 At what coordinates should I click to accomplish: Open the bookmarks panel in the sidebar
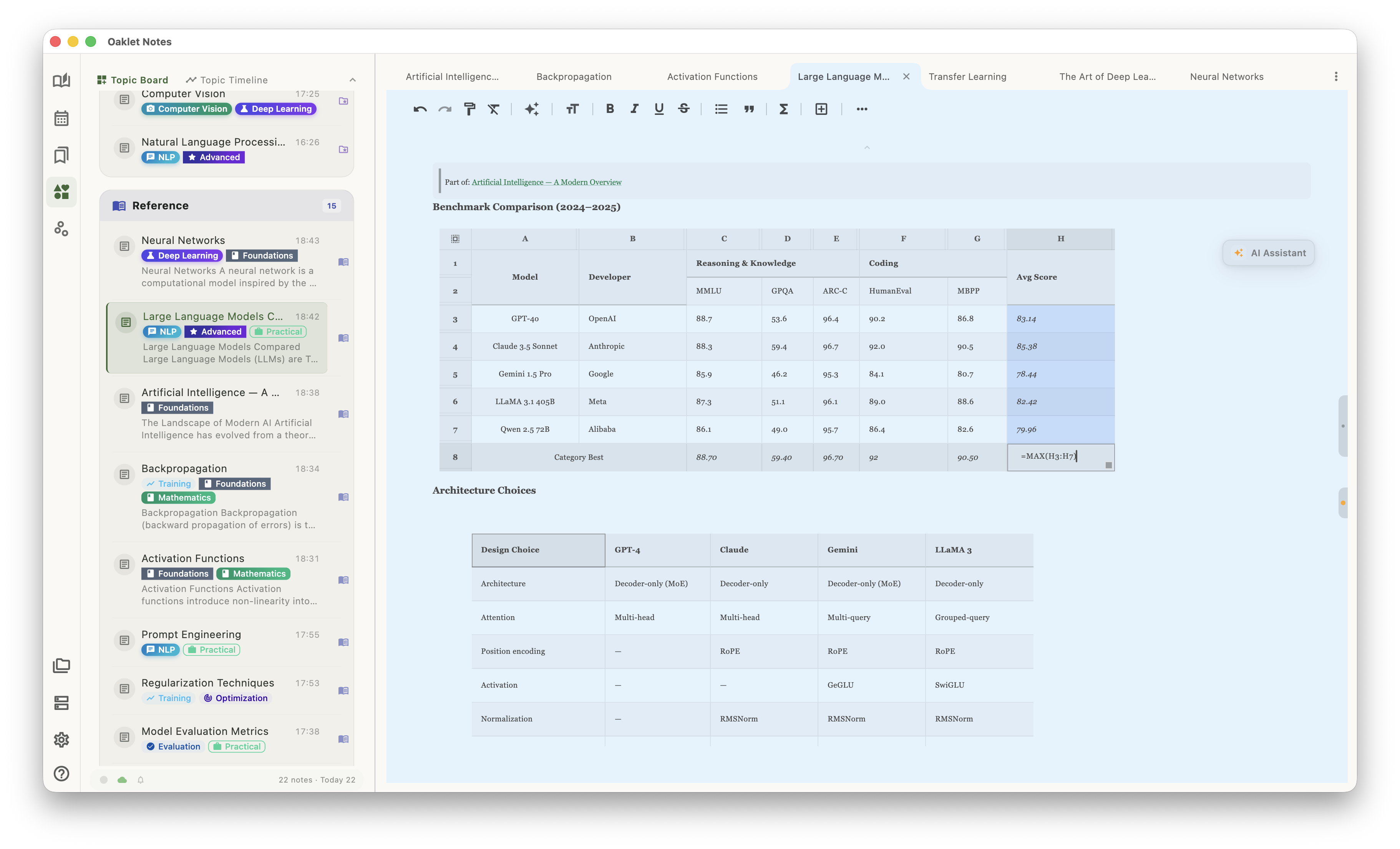coord(61,154)
